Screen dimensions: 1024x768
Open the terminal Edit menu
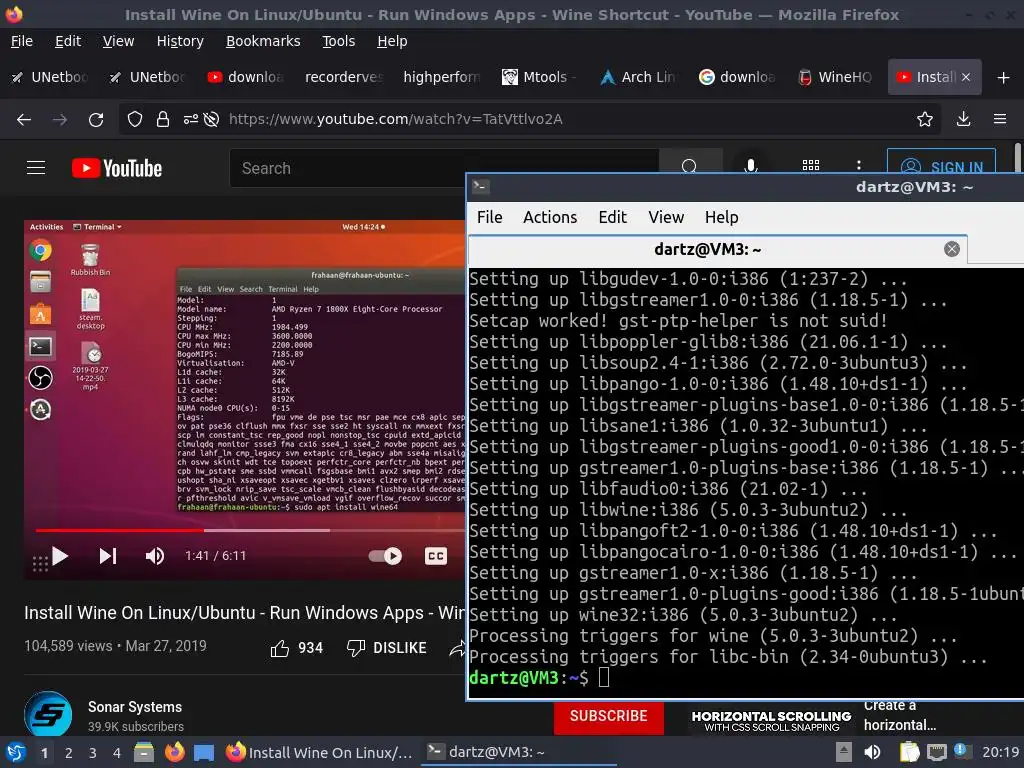click(612, 217)
